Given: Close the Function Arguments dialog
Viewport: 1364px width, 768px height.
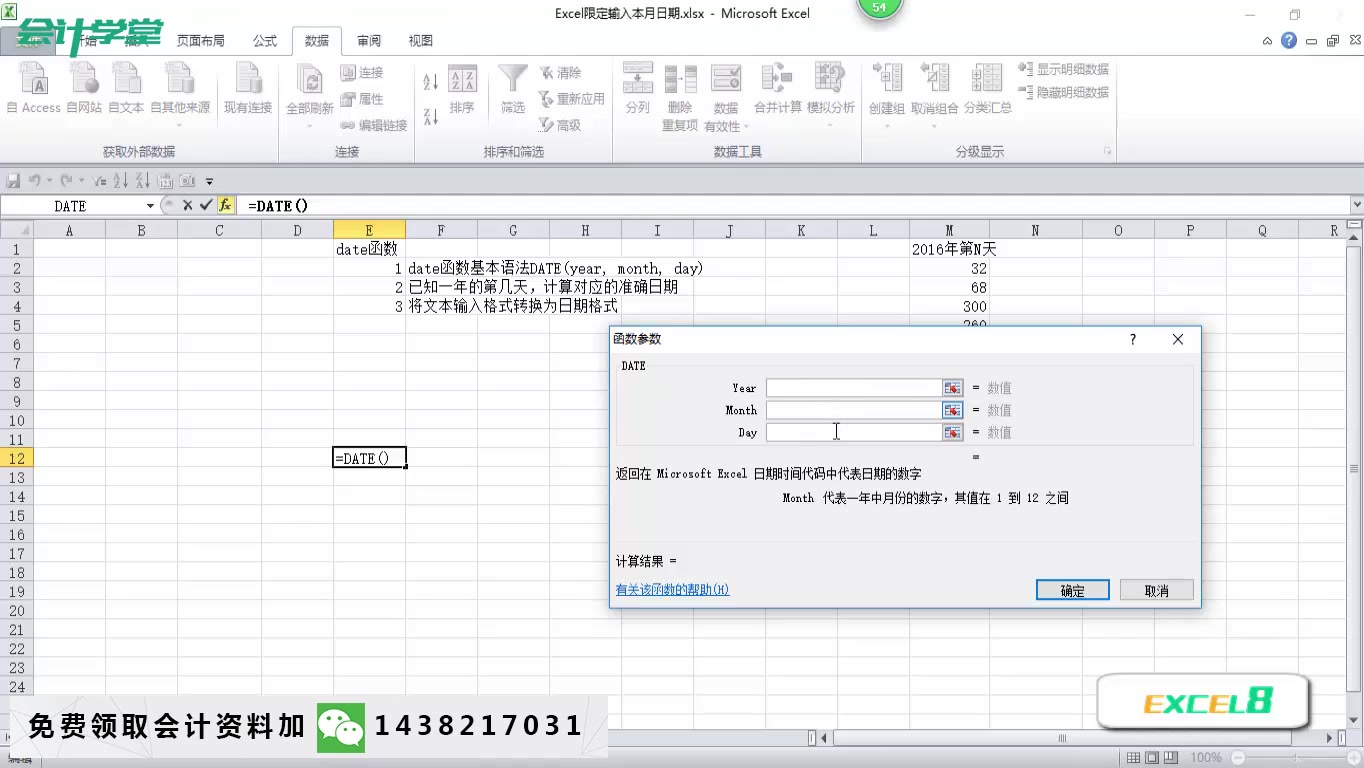Looking at the screenshot, I should click(1178, 339).
